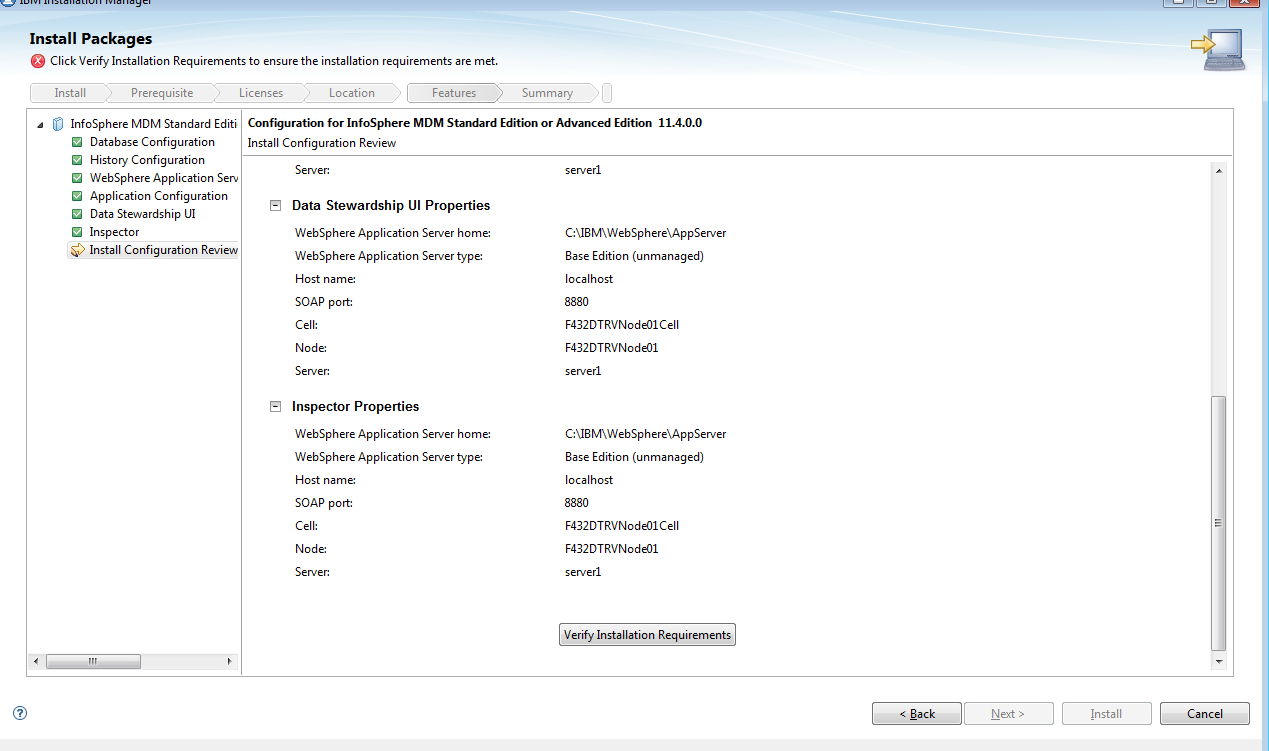Select Database Configuration in the tree
Screen dimensions: 1269x751
(152, 142)
